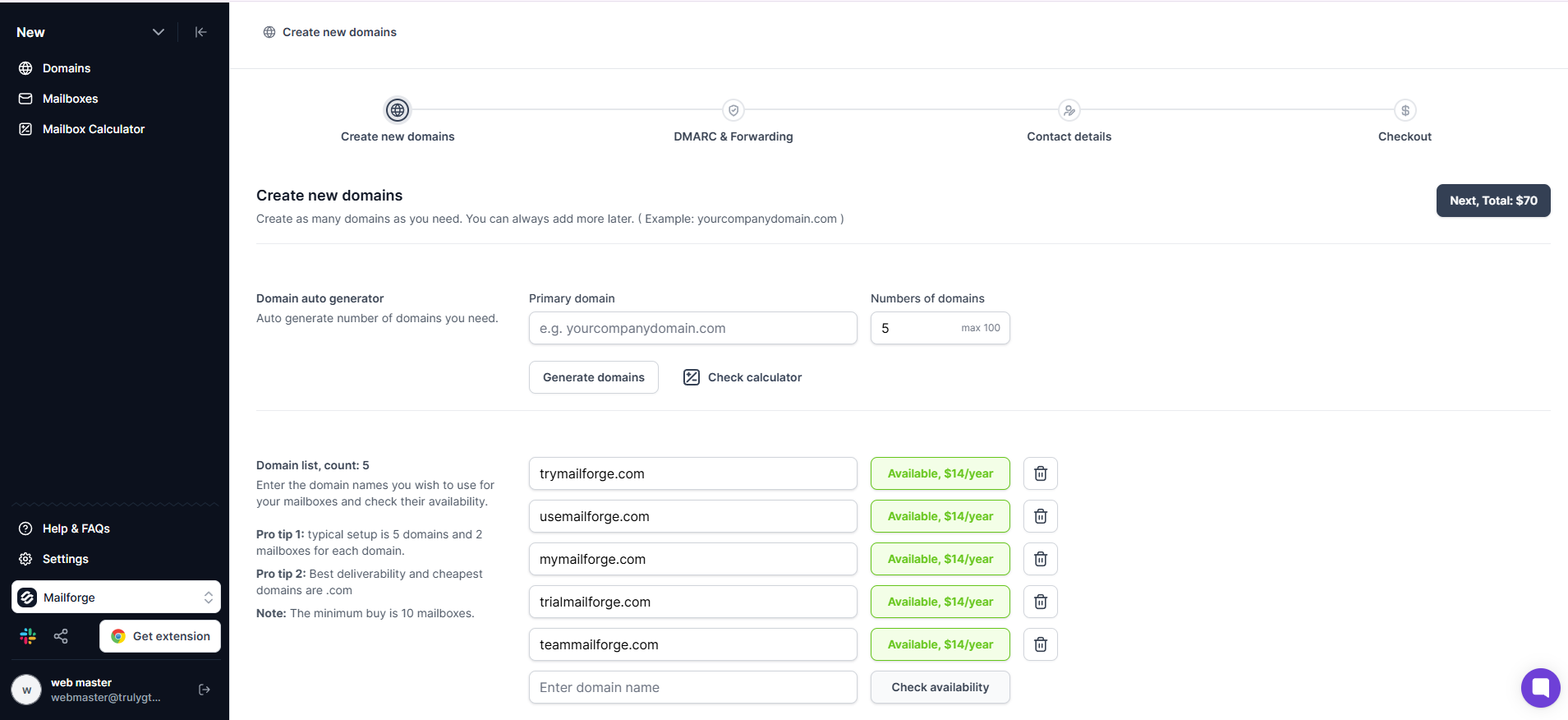
Task: Click the Check availability button
Action: tap(940, 687)
